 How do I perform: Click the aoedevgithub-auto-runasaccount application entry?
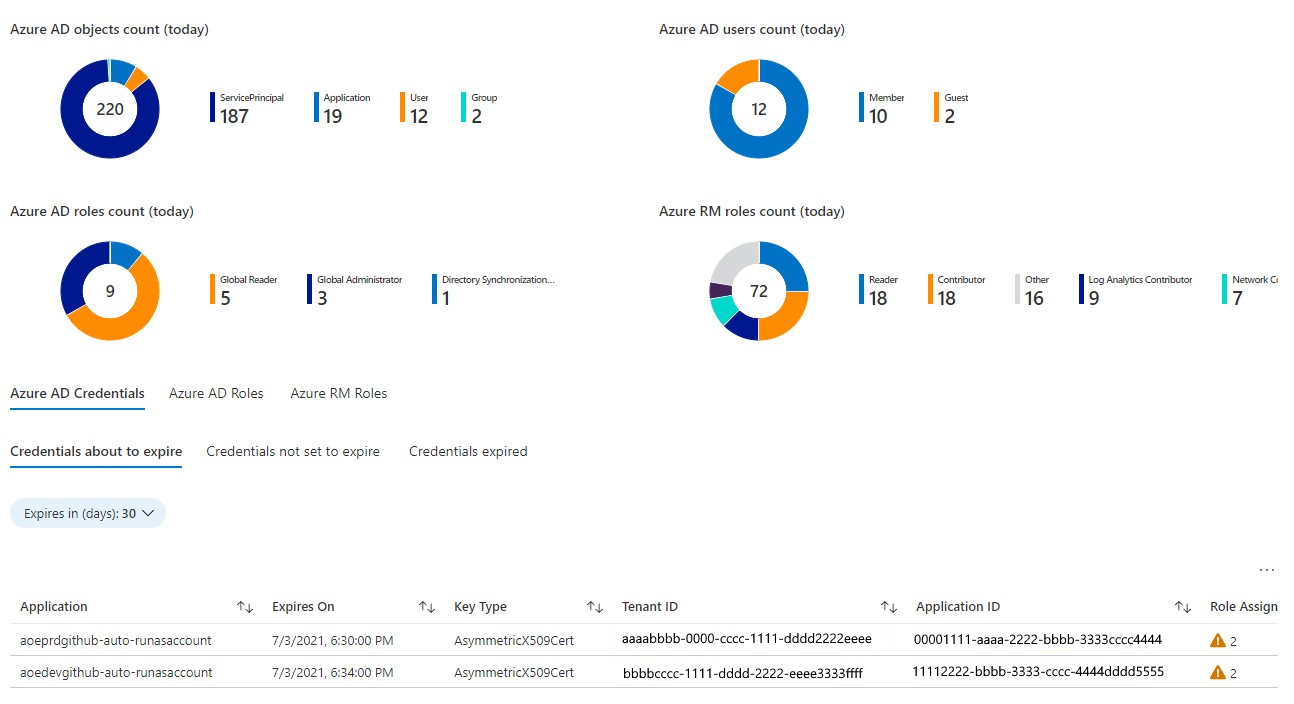115,672
